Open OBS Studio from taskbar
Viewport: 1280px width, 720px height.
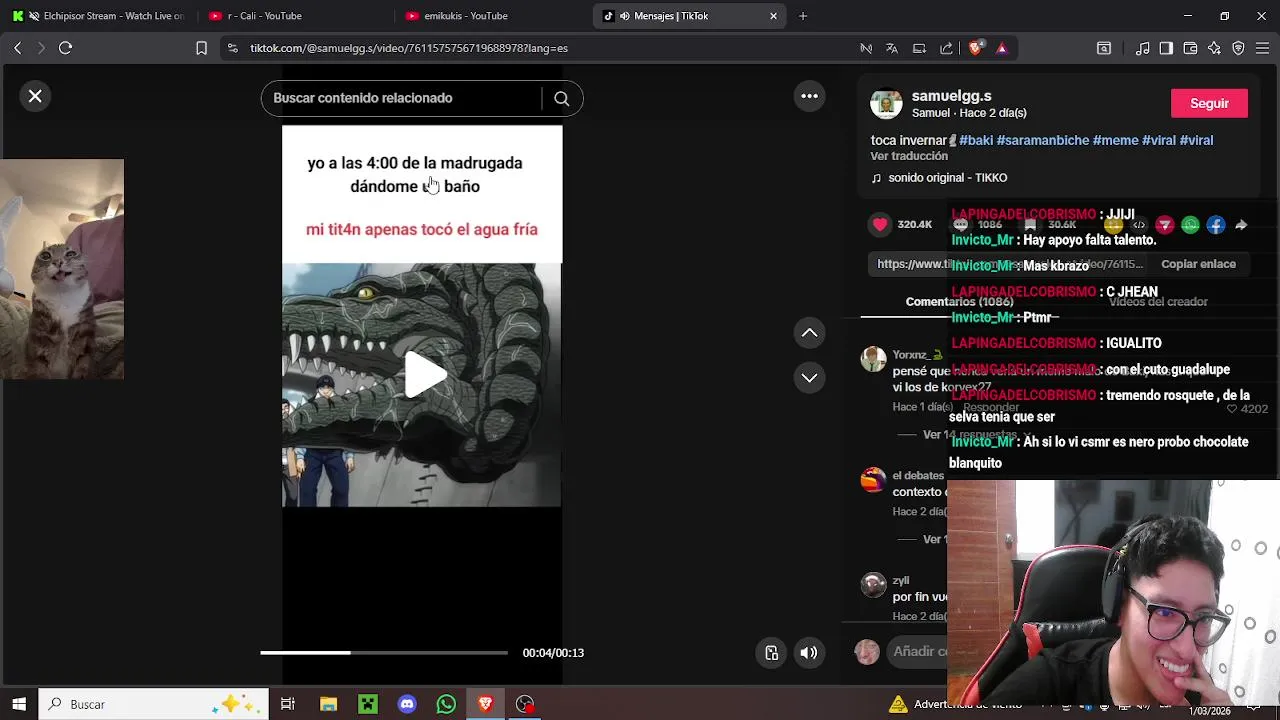525,704
